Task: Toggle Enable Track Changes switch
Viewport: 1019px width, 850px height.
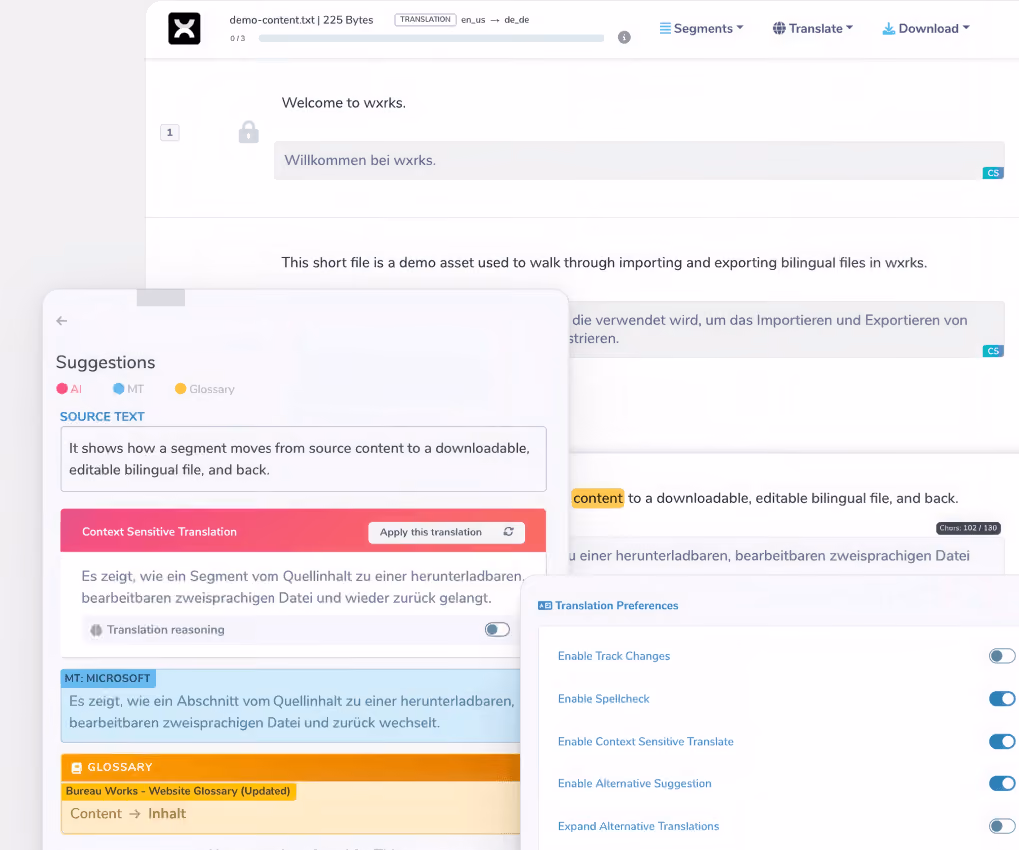Action: 1001,656
